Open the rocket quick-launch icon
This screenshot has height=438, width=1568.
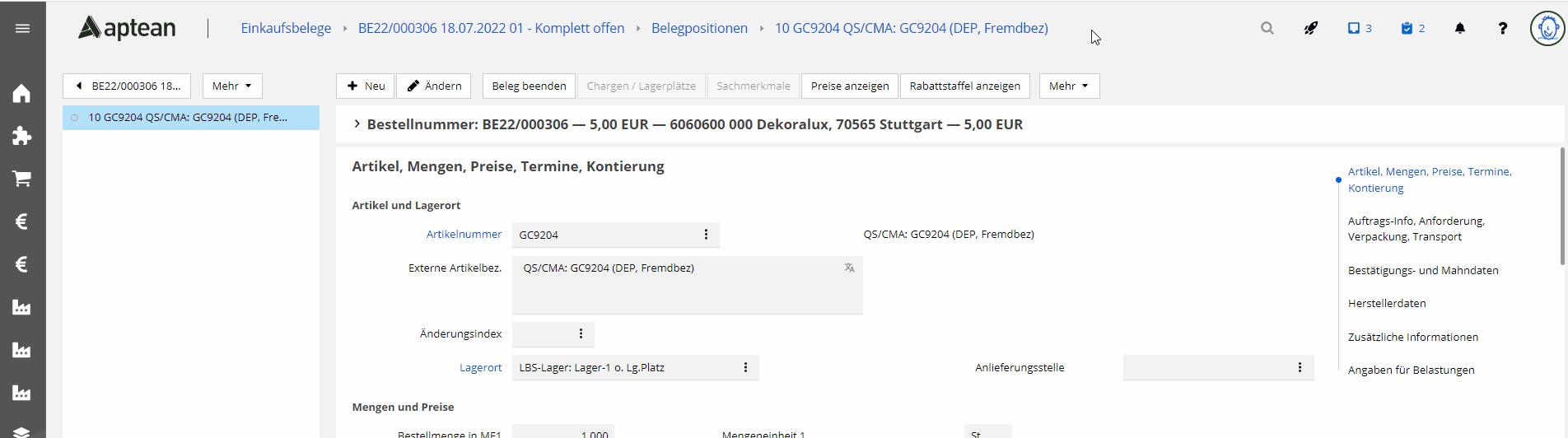1310,29
